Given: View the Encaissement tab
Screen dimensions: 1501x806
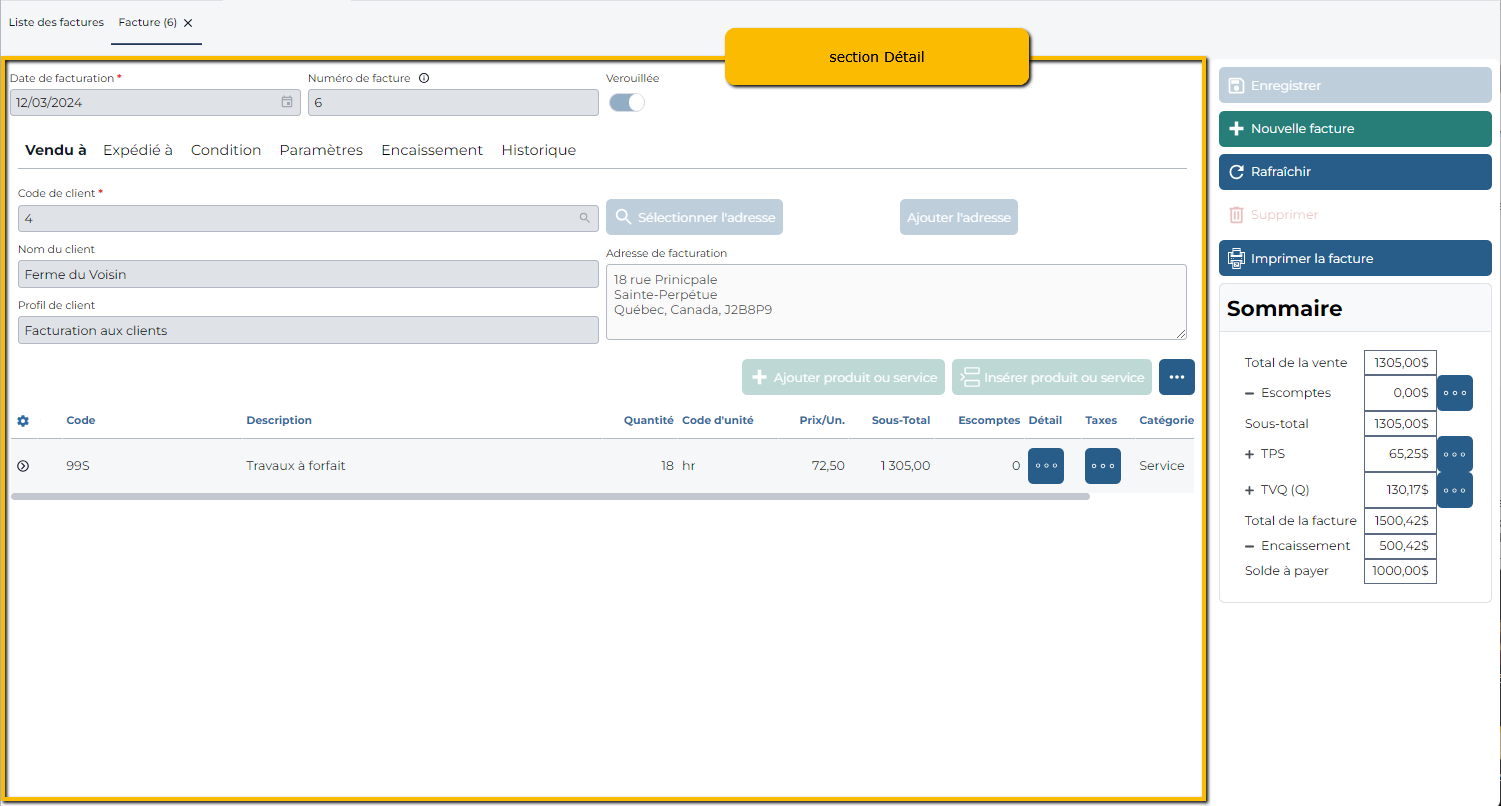Looking at the screenshot, I should (432, 150).
